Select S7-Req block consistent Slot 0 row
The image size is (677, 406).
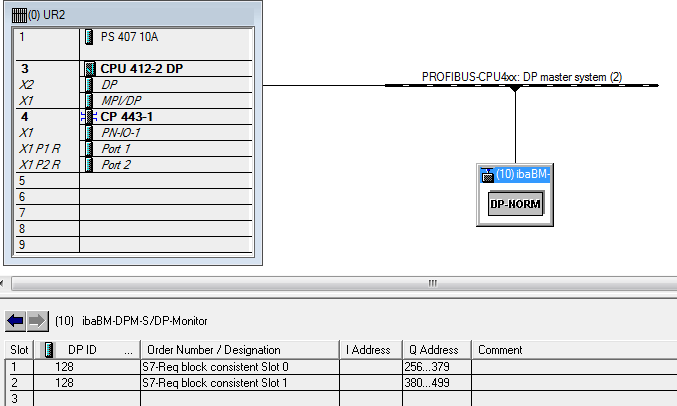pos(341,367)
